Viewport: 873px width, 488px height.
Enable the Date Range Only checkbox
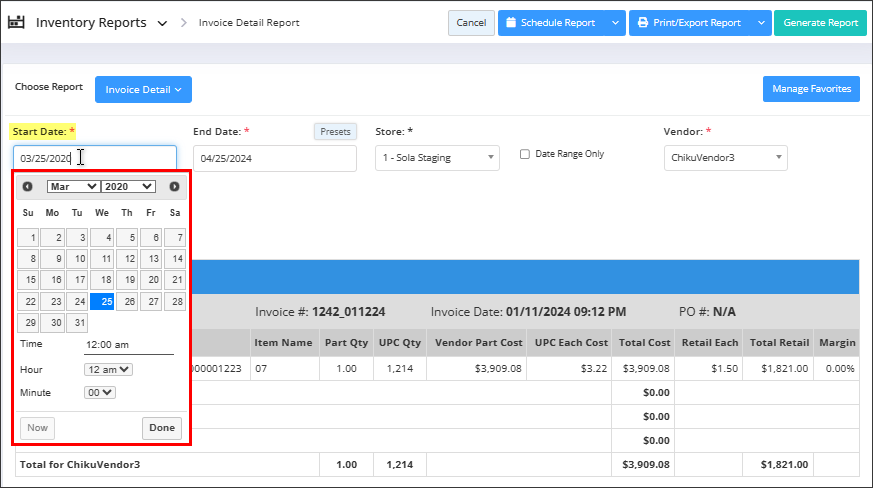[x=525, y=154]
